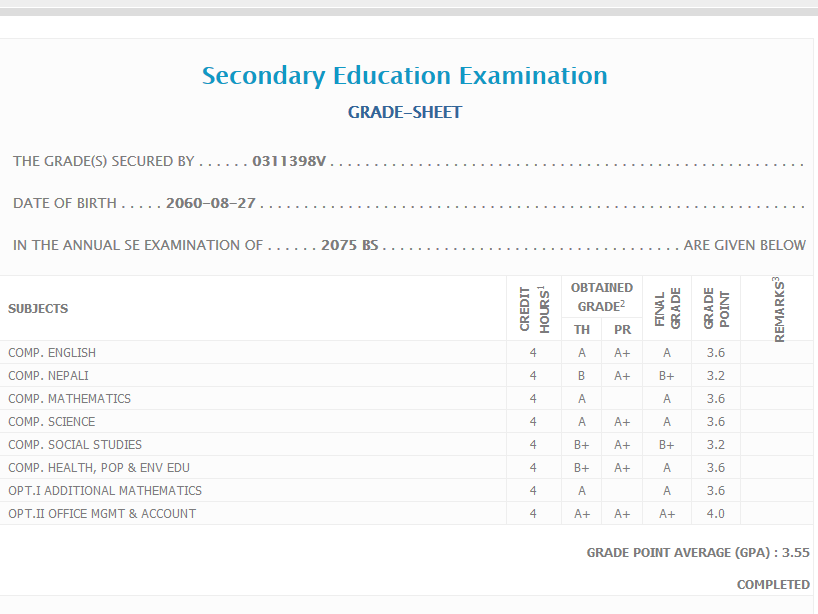Click COMP. HEALTH, POP & ENV EDU
The height and width of the screenshot is (614, 818).
click(x=99, y=468)
